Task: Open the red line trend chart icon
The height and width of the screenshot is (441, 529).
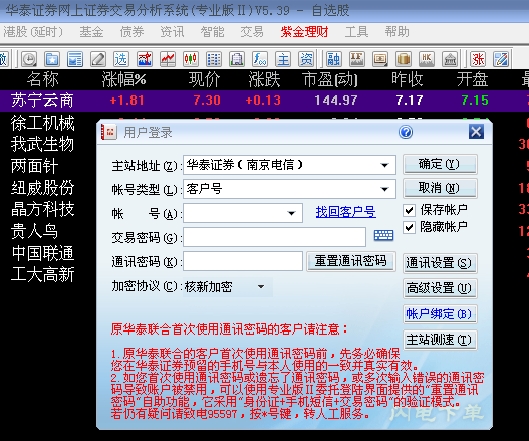Action: [x=168, y=59]
